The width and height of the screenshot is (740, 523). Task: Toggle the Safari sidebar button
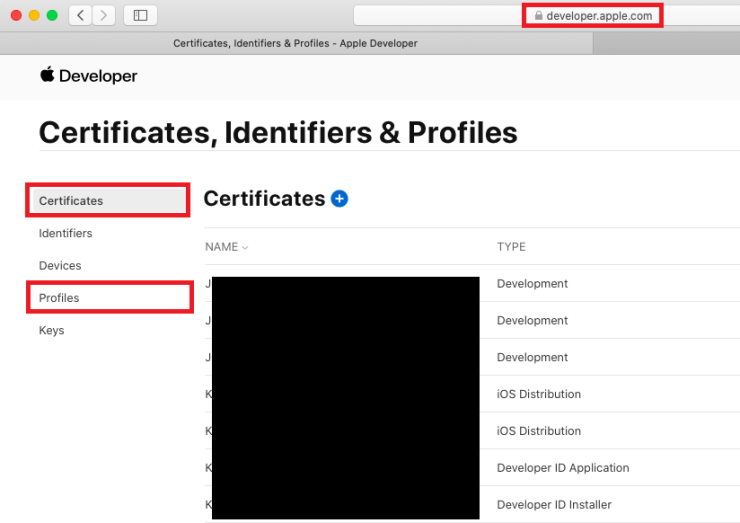pos(140,15)
